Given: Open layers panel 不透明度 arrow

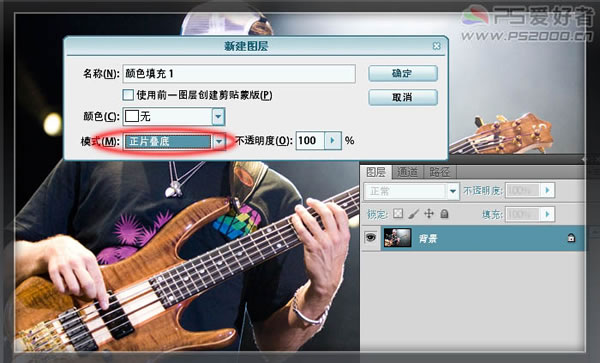Looking at the screenshot, I should [x=548, y=190].
